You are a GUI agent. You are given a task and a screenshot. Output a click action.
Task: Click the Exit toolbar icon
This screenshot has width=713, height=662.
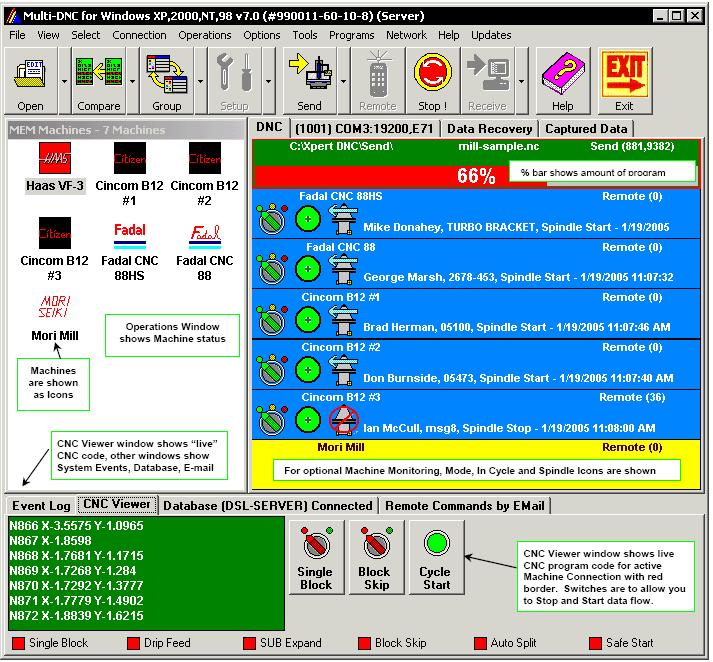(x=625, y=80)
